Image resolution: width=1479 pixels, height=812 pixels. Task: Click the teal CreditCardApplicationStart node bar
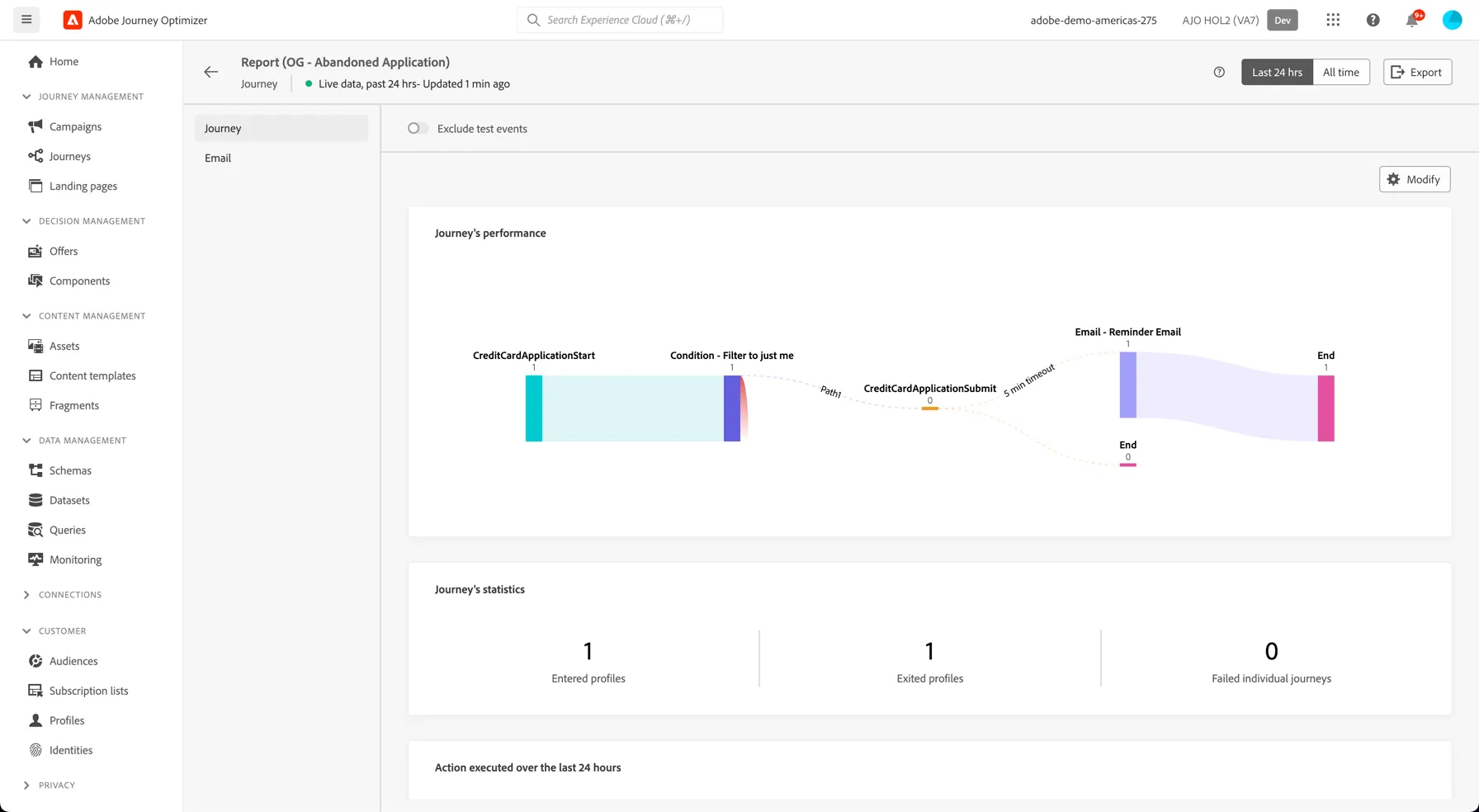tap(534, 408)
